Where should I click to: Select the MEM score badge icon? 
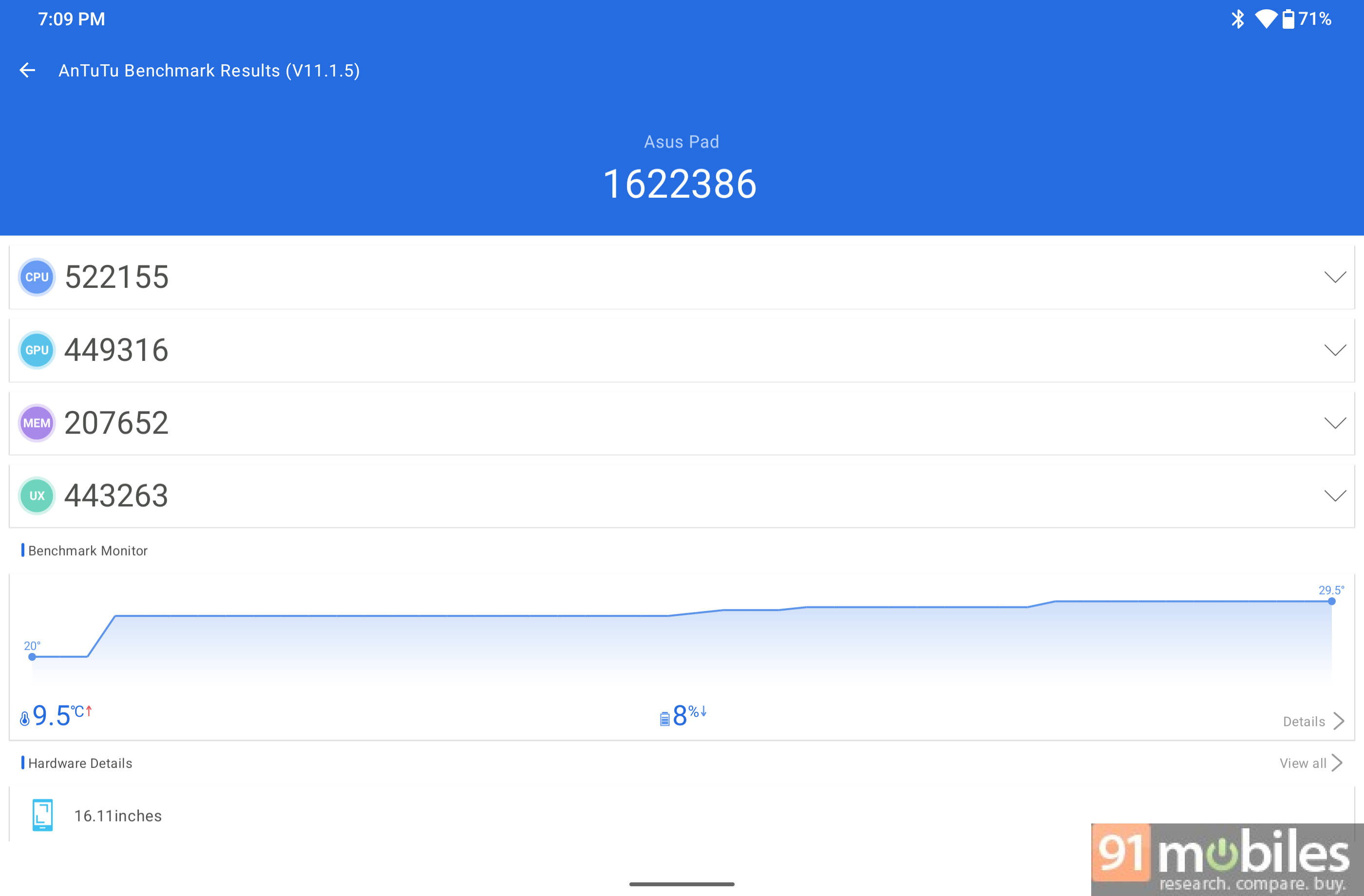[x=37, y=423]
